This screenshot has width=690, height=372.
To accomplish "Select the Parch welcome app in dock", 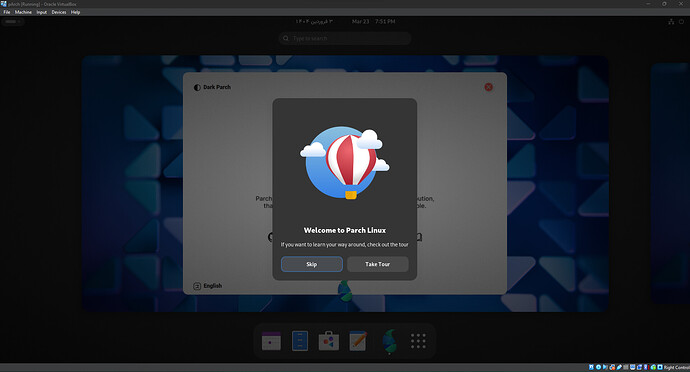I will tap(389, 341).
